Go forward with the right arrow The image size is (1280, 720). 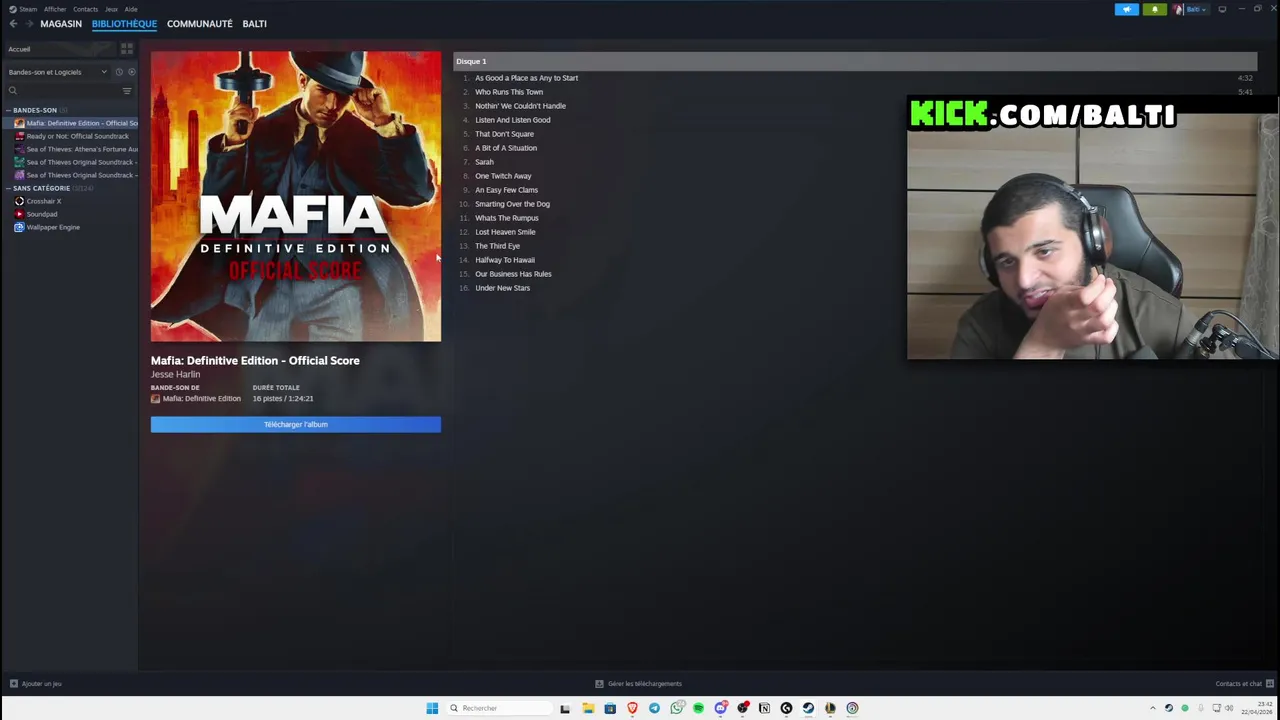coord(29,23)
